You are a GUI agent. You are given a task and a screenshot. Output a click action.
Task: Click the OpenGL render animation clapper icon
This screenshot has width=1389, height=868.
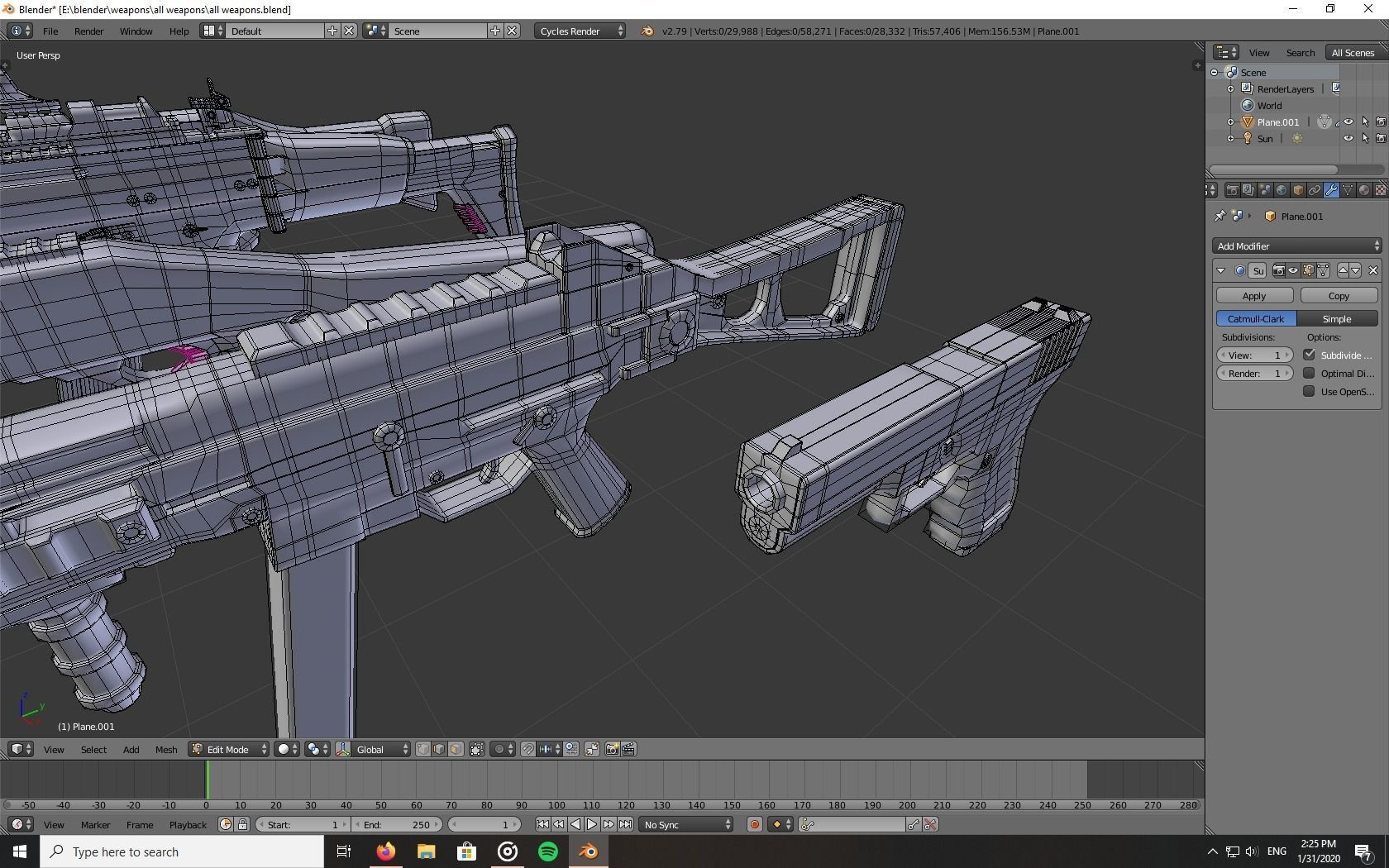coord(628,749)
